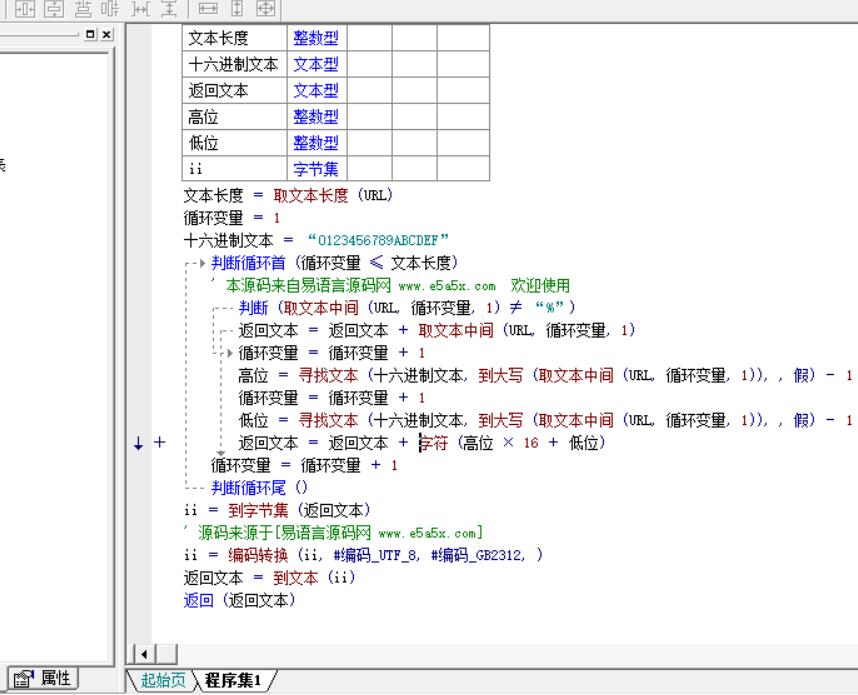The height and width of the screenshot is (695, 858).
Task: Click 字符 (高位 × 16 + 低位) expression
Action: tap(512, 443)
